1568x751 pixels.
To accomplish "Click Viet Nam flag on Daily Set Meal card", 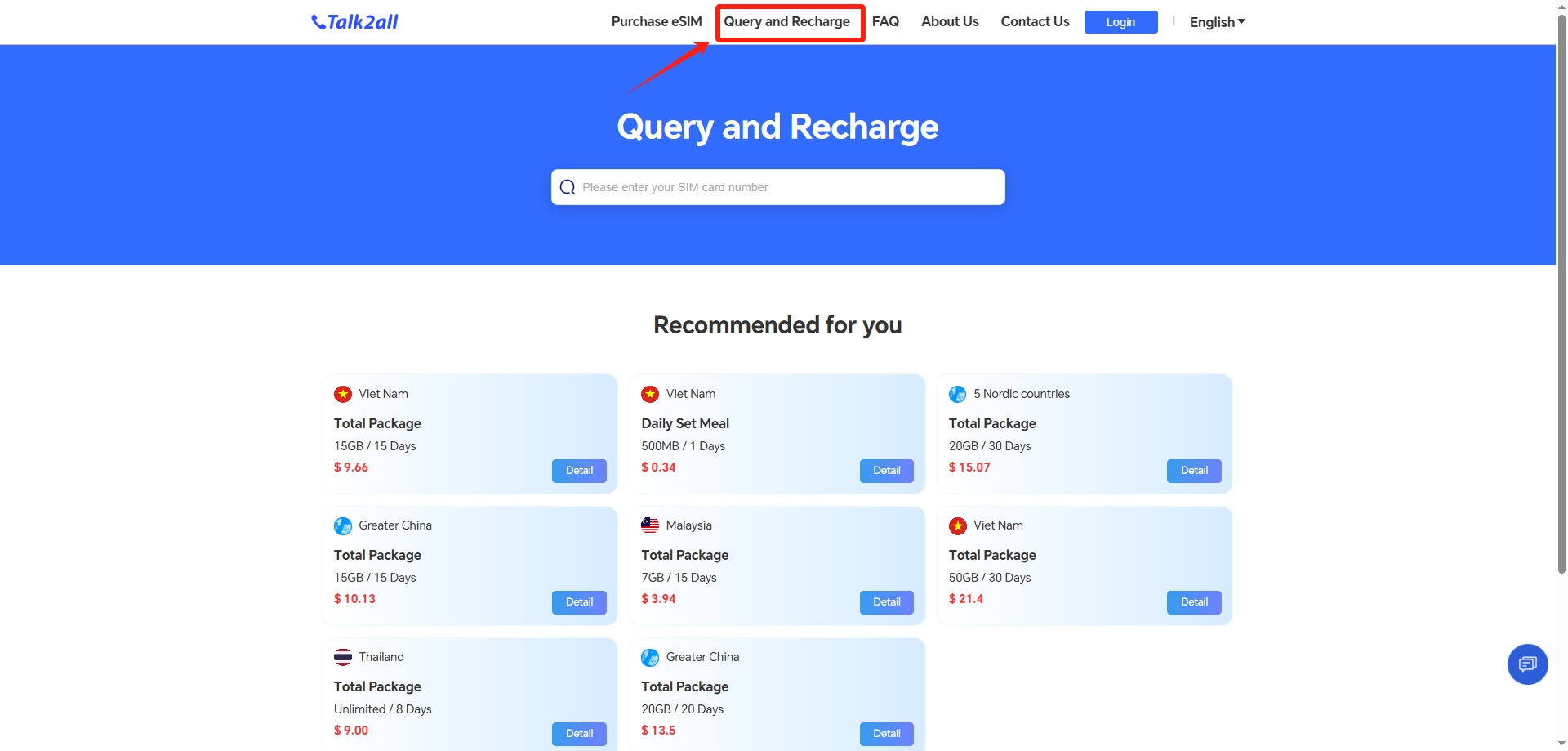I will (x=650, y=394).
